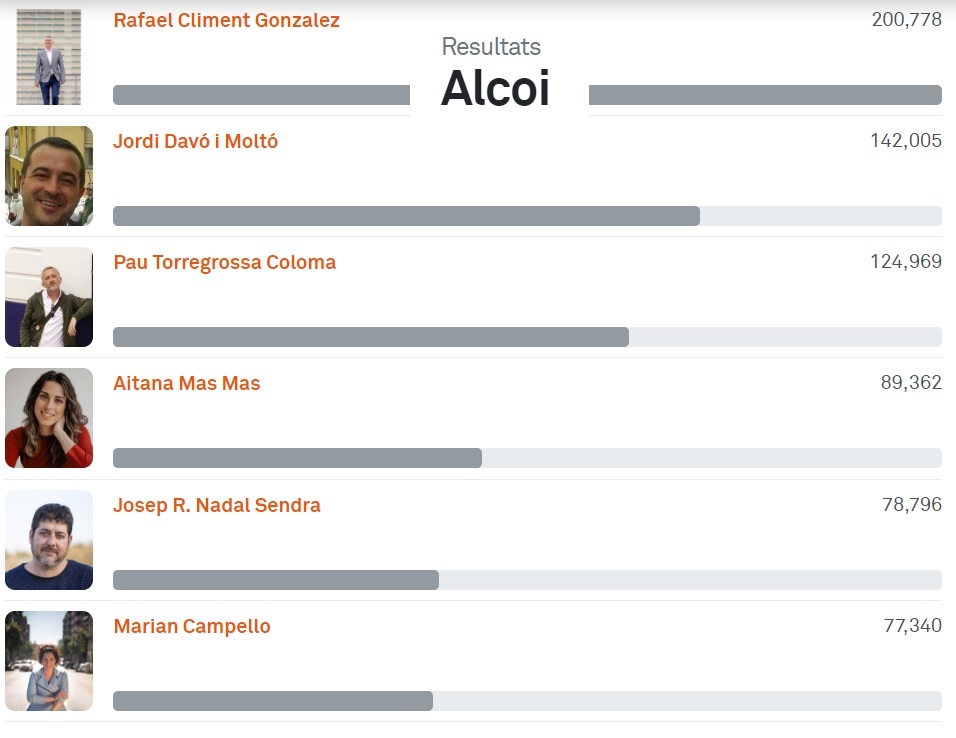Open Marian Campello's portrait photo
956x738 pixels.
click(x=49, y=661)
